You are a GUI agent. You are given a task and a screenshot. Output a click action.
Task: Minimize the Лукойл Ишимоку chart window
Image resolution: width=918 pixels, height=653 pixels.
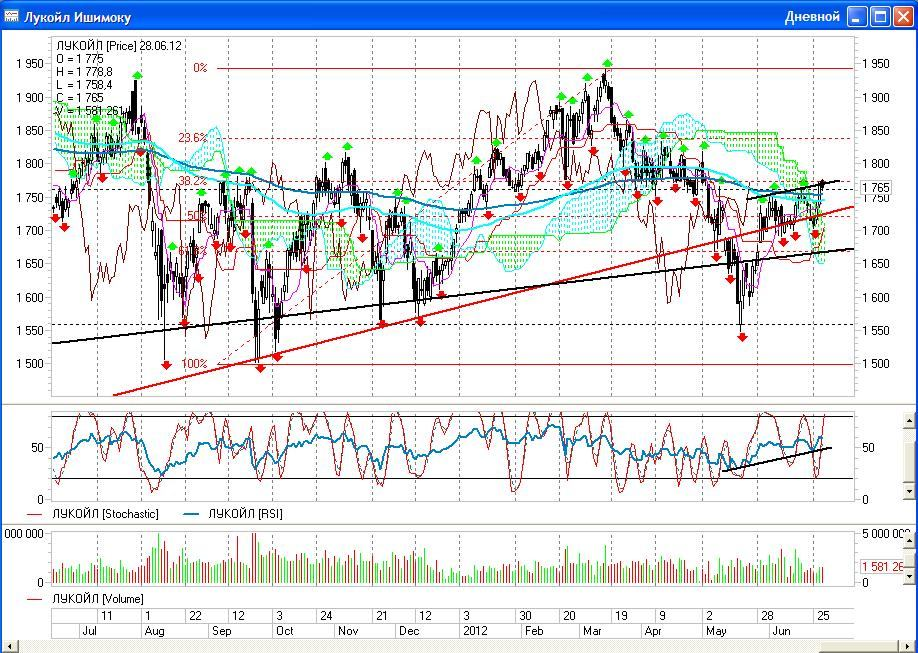(x=858, y=16)
